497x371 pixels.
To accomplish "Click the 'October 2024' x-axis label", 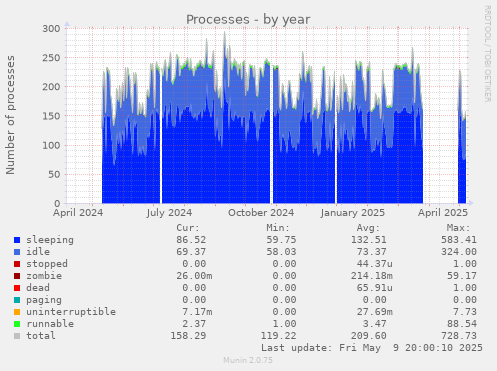I will [261, 213].
